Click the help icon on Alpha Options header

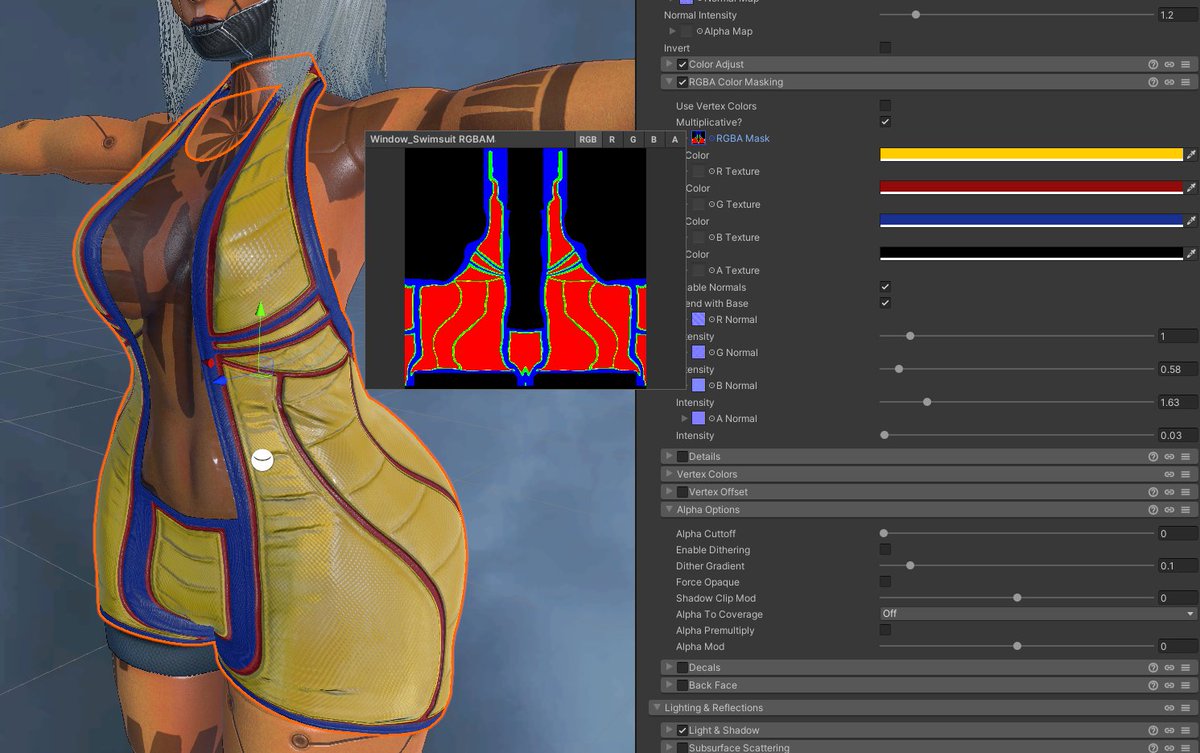coord(1153,510)
